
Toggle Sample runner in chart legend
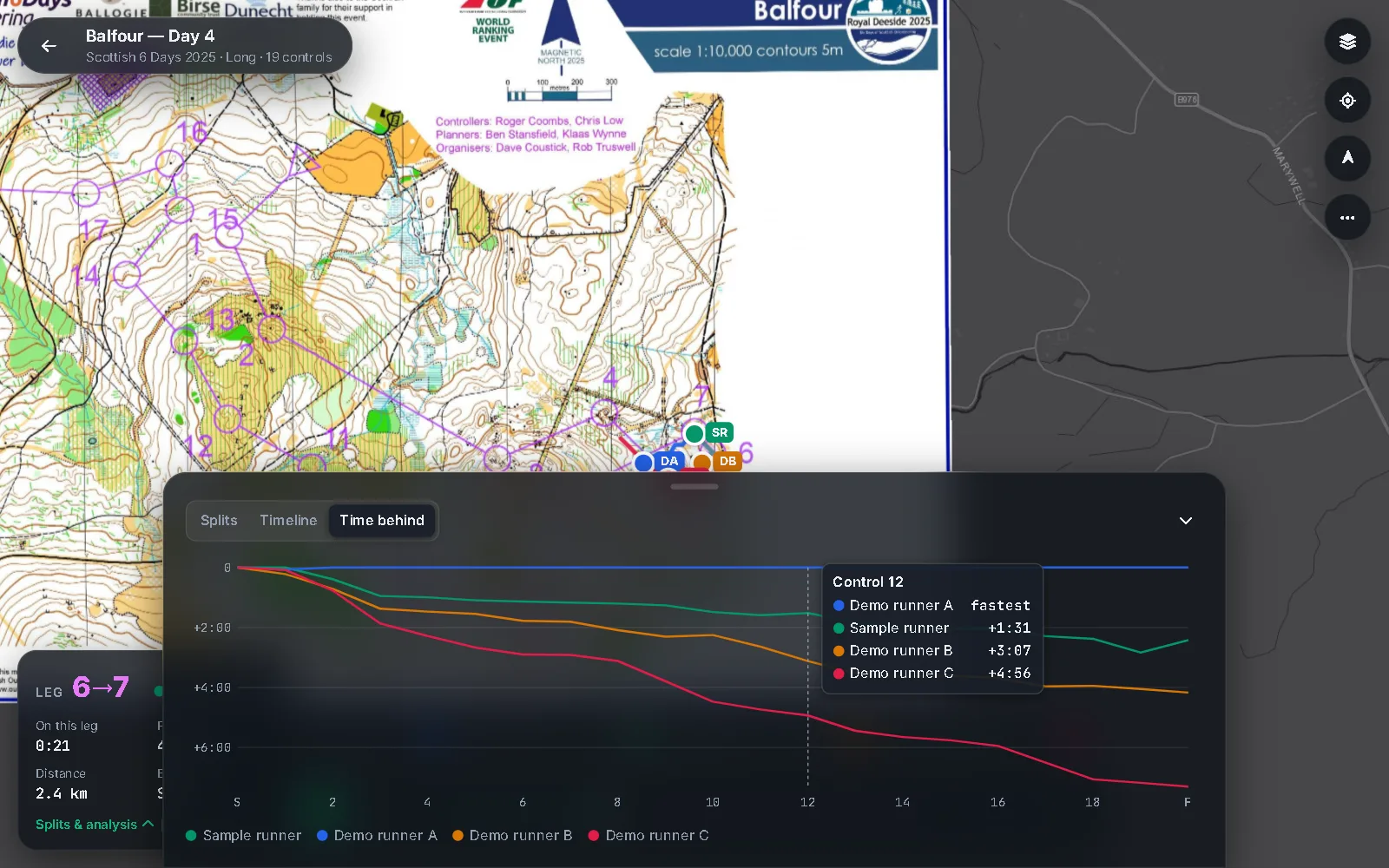[243, 836]
